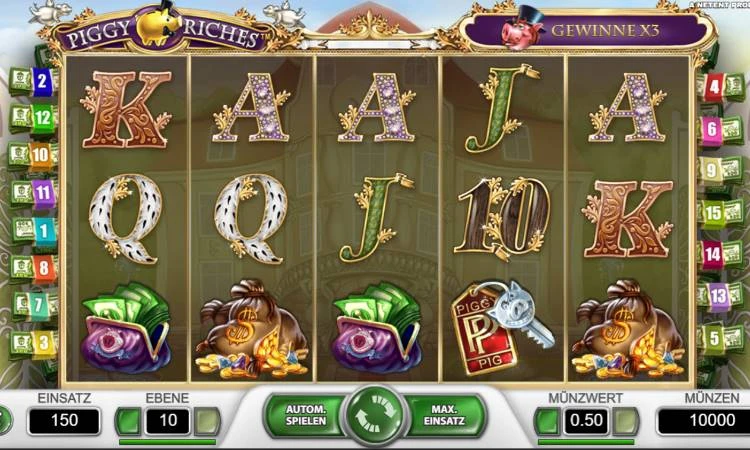Click the money bag symbol on the second reel
Screen dimensions: 750x450
click(x=251, y=329)
